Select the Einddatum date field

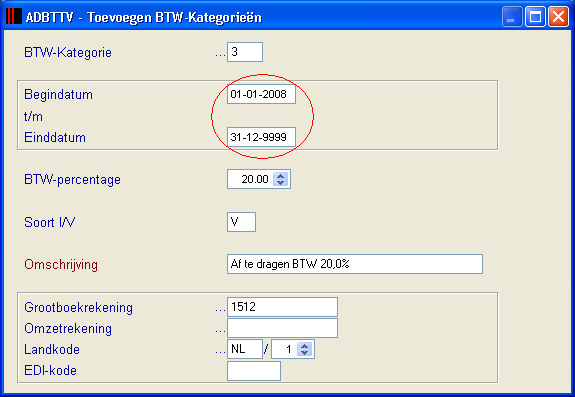[x=261, y=137]
